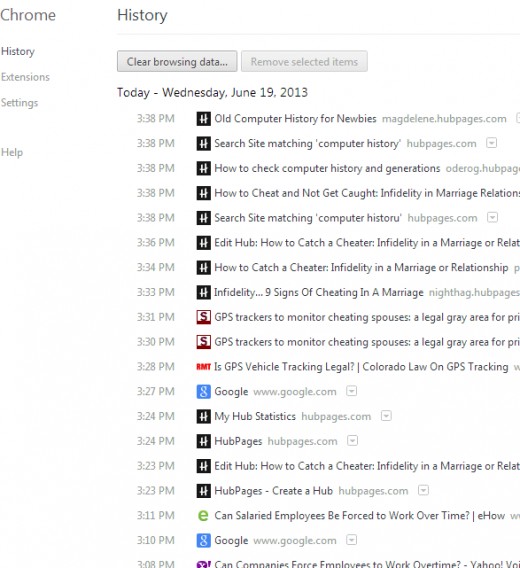Click the favicon beside Infidelity 9 Signs Of Cheating
Image resolution: width=520 pixels, height=568 pixels.
point(203,292)
